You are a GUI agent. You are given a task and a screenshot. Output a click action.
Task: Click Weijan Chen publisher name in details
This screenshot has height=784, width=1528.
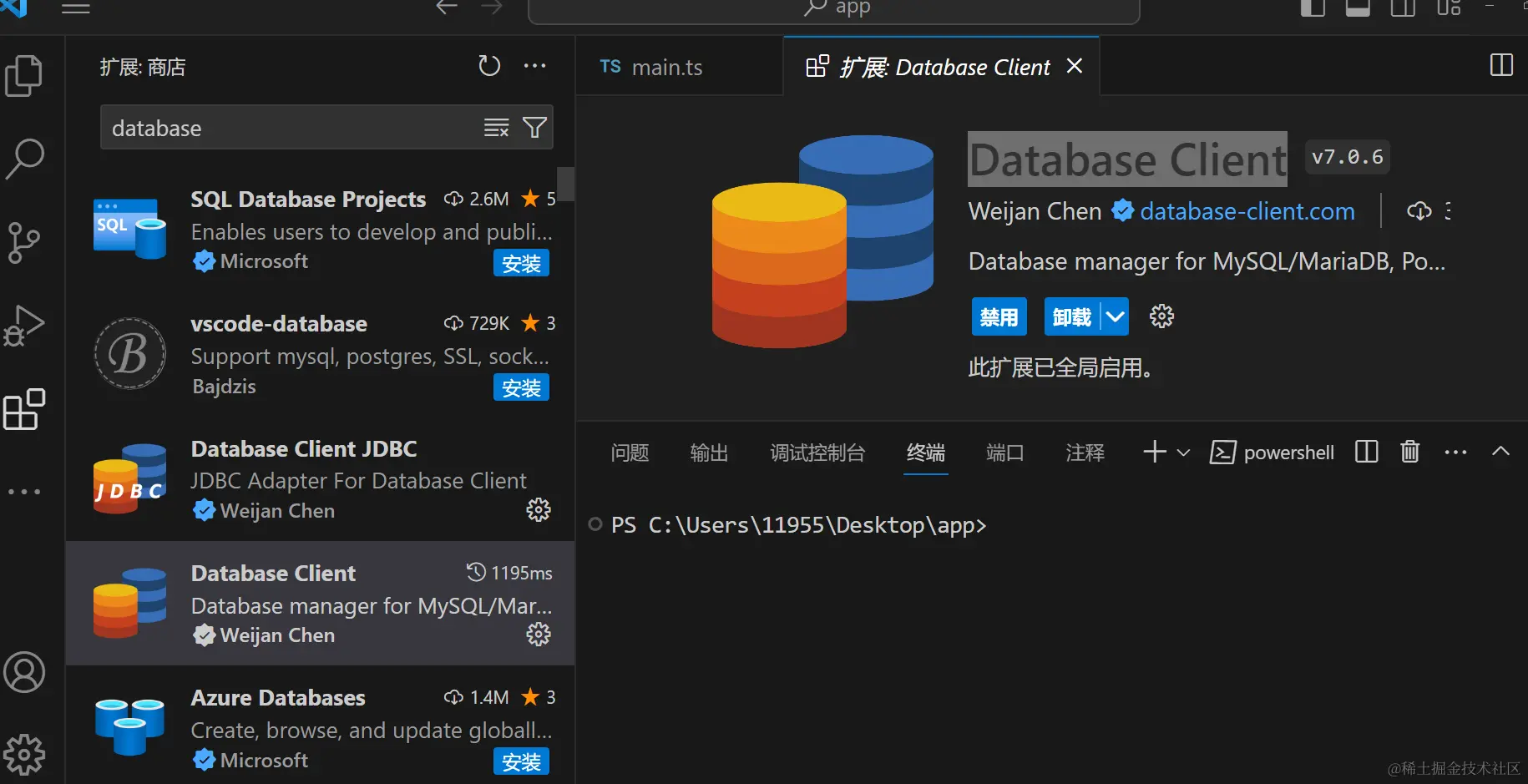coord(1035,211)
